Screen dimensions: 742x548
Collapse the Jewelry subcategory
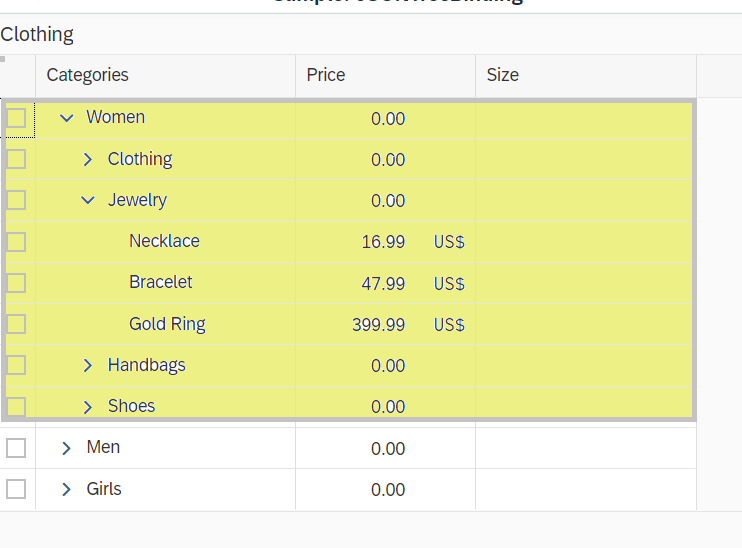pos(88,201)
